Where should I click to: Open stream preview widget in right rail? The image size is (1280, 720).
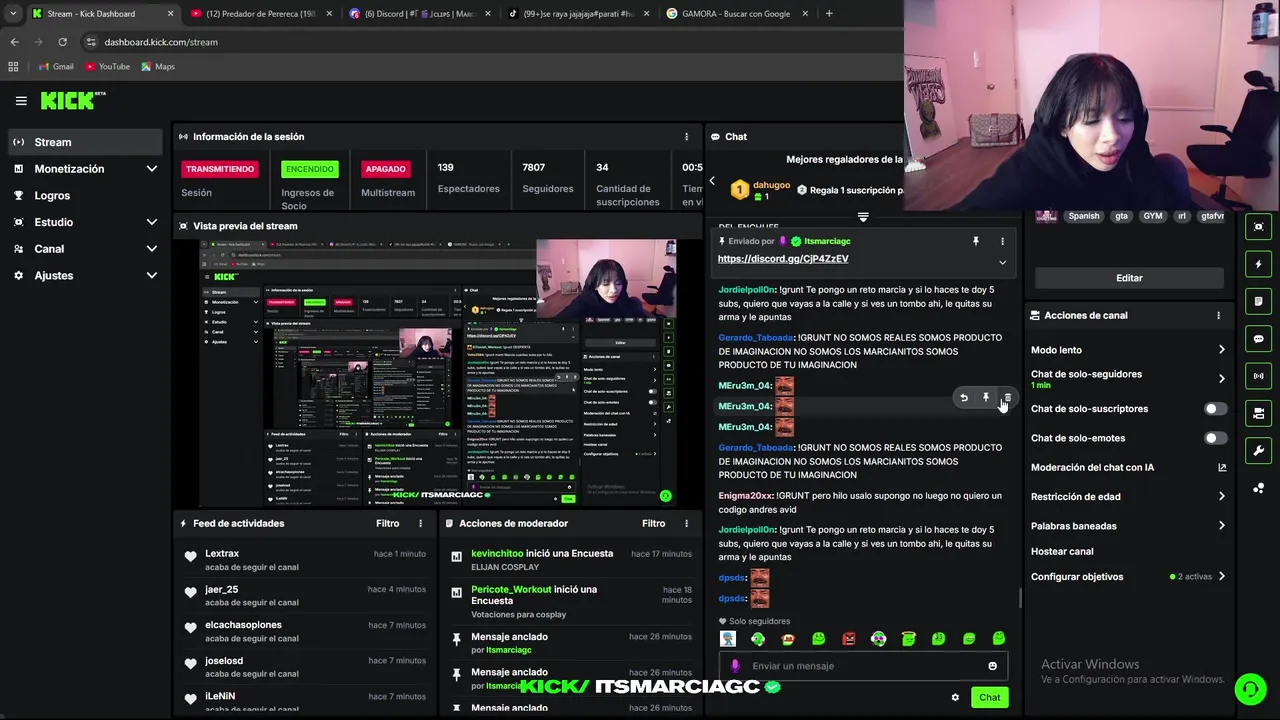[x=1259, y=227]
